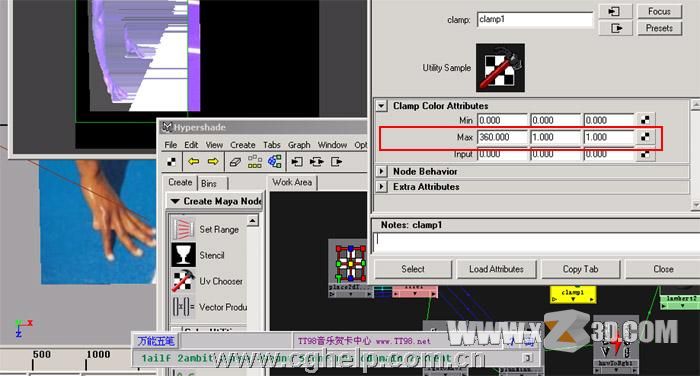Click the Max row map checker button

[645, 137]
